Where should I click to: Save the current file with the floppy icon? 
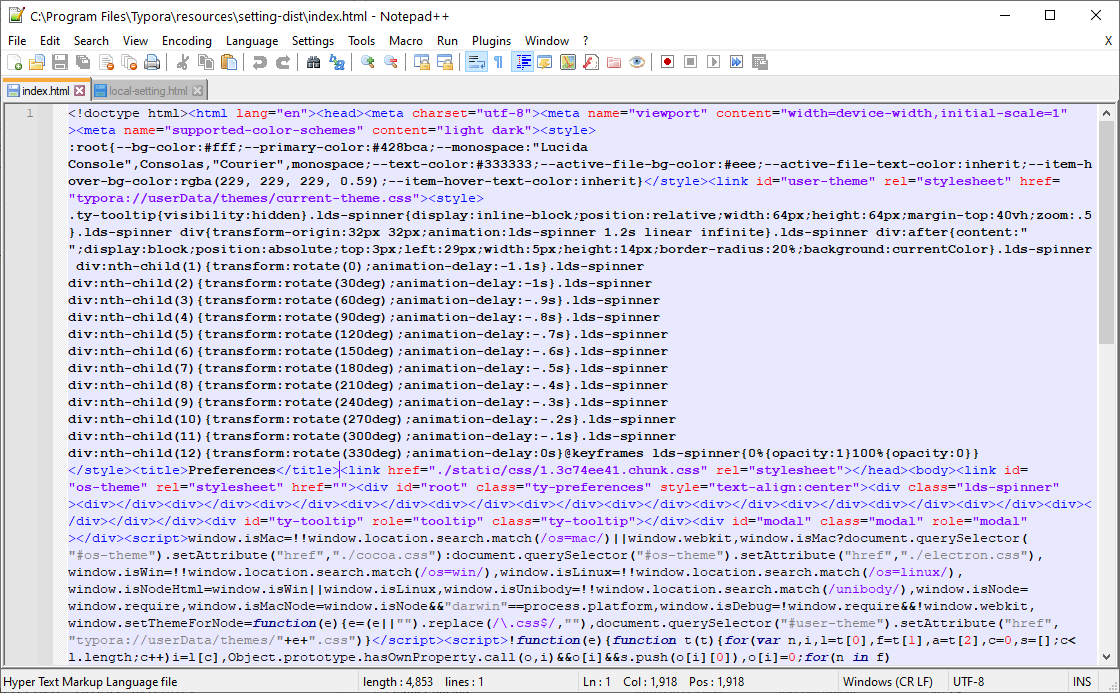[60, 62]
